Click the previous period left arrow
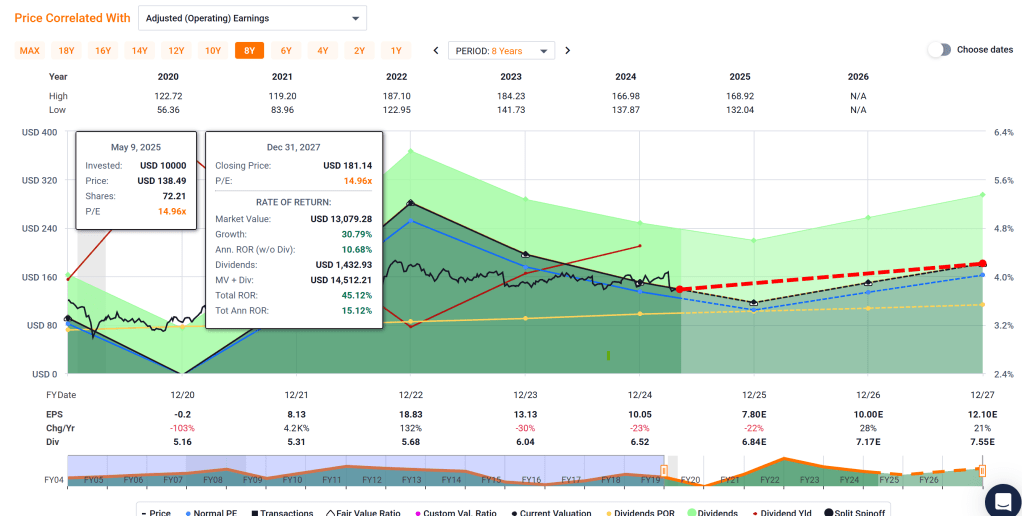 pyautogui.click(x=436, y=51)
